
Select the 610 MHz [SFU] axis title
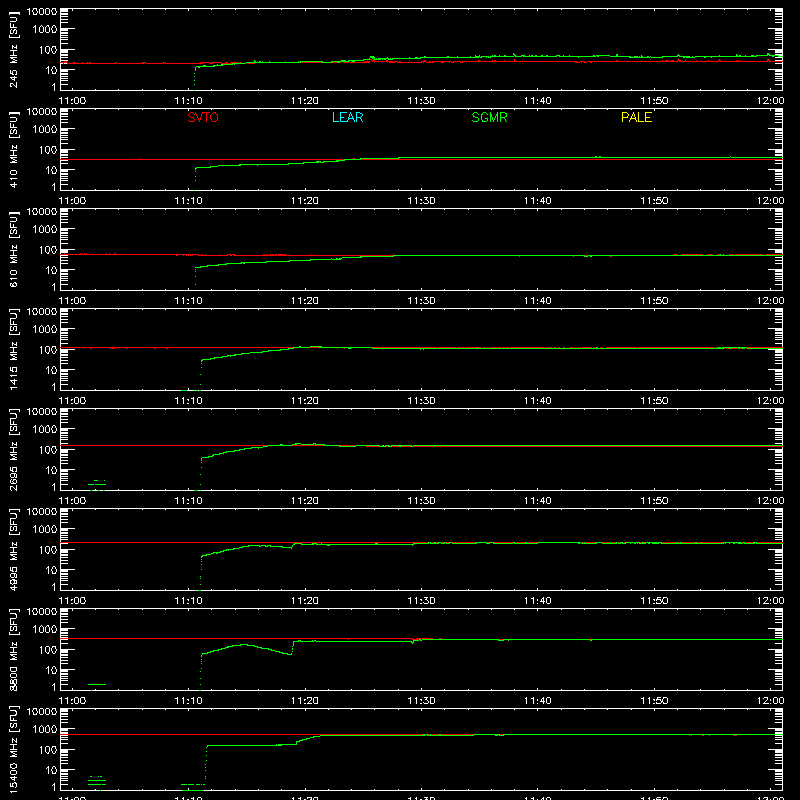coord(14,249)
